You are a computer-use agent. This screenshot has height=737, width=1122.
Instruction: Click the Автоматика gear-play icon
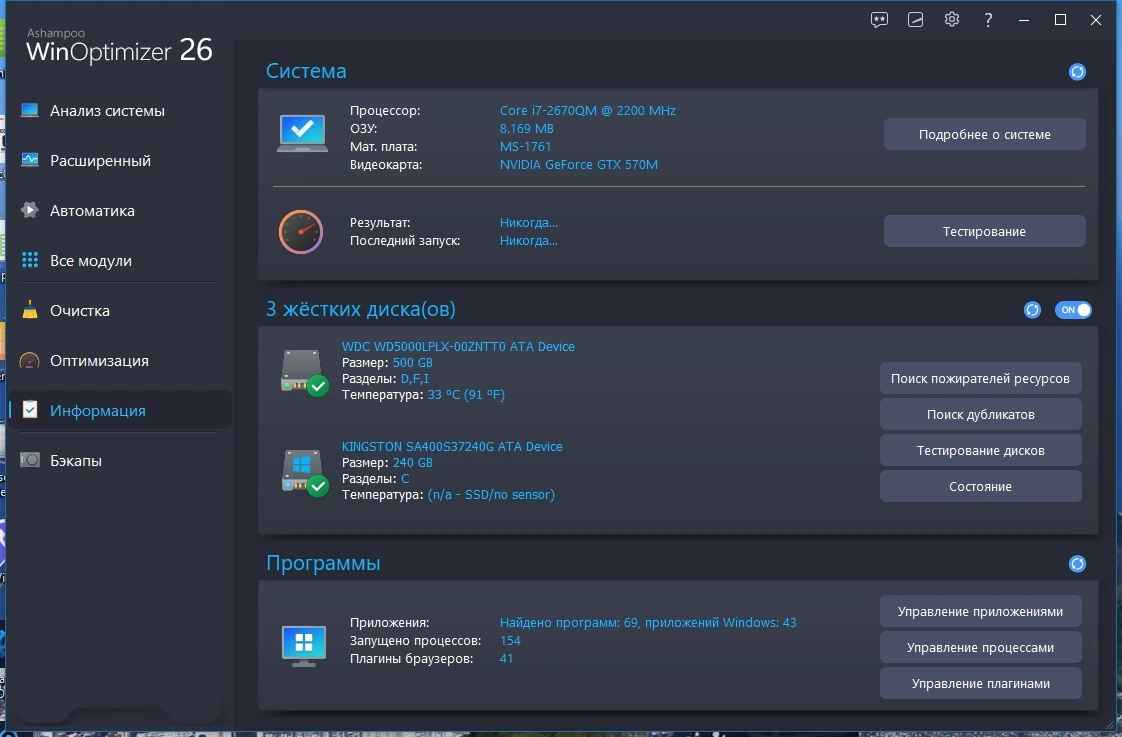click(29, 210)
